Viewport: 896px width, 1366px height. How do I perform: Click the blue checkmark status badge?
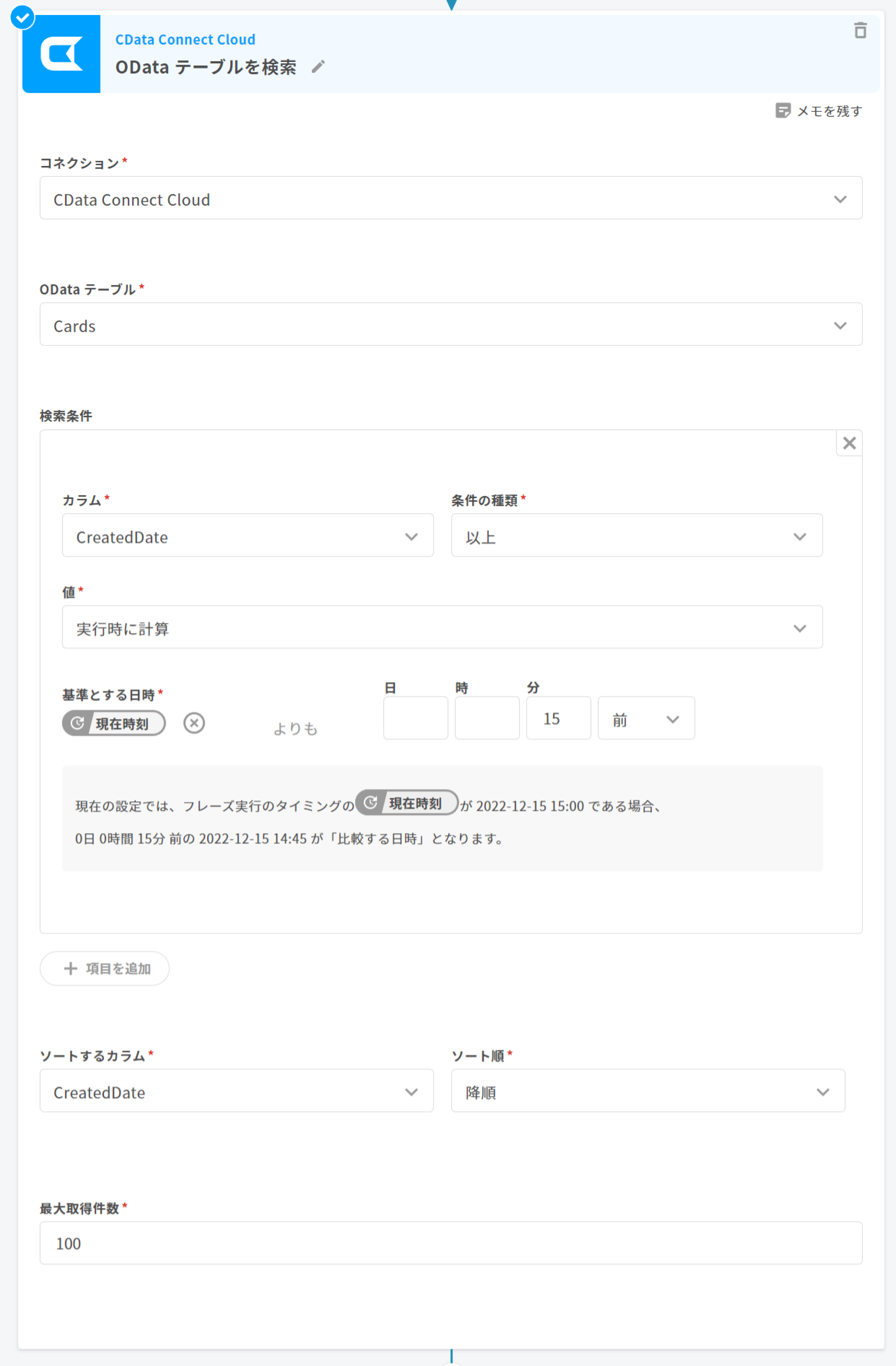[x=22, y=18]
